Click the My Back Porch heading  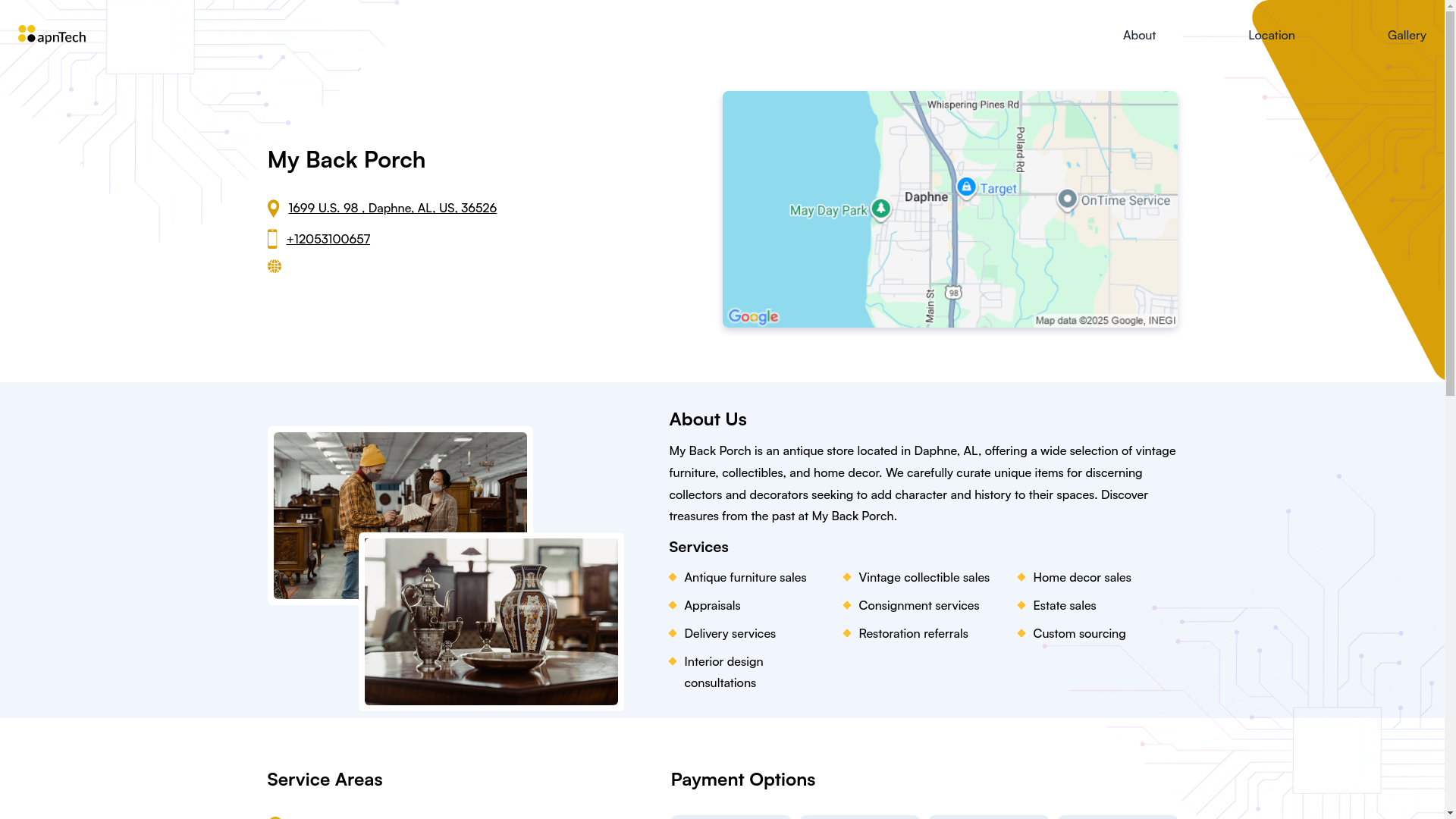pos(347,159)
